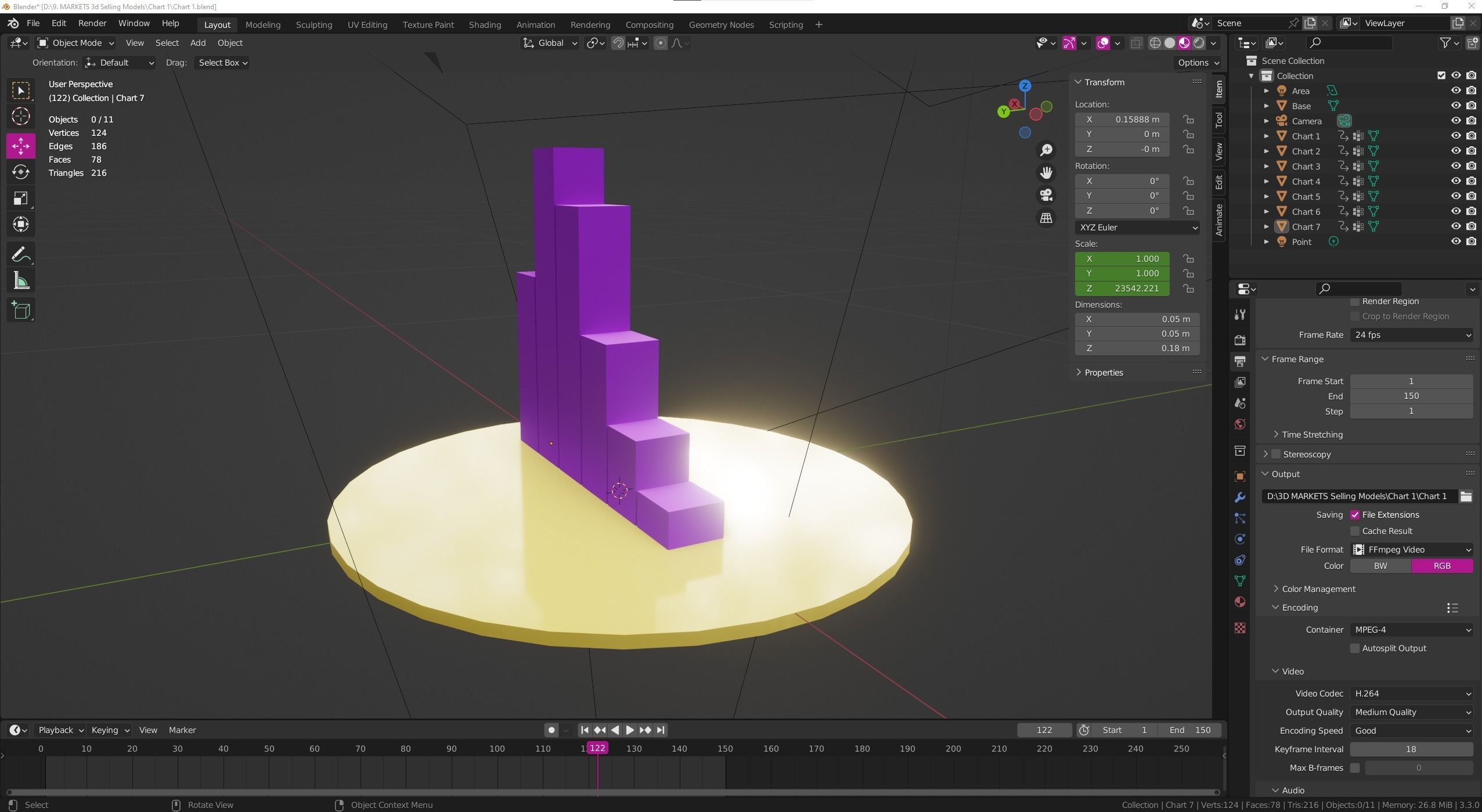Toggle Max B-frames checkbox
This screenshot has width=1482, height=812.
click(1355, 768)
